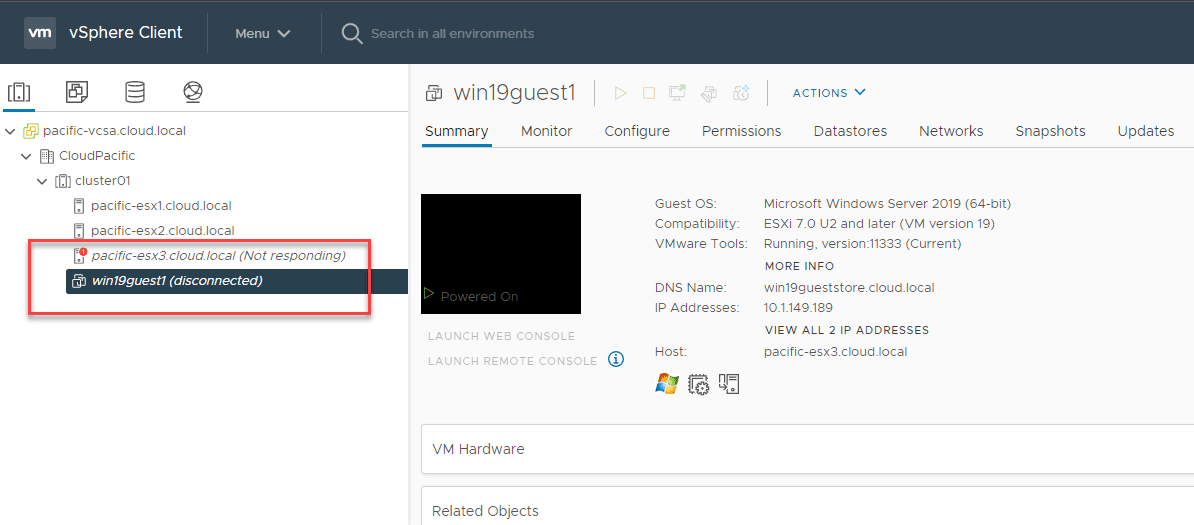Viewport: 1194px width, 525px height.
Task: Open the Storage inventory view
Action: coord(135,93)
